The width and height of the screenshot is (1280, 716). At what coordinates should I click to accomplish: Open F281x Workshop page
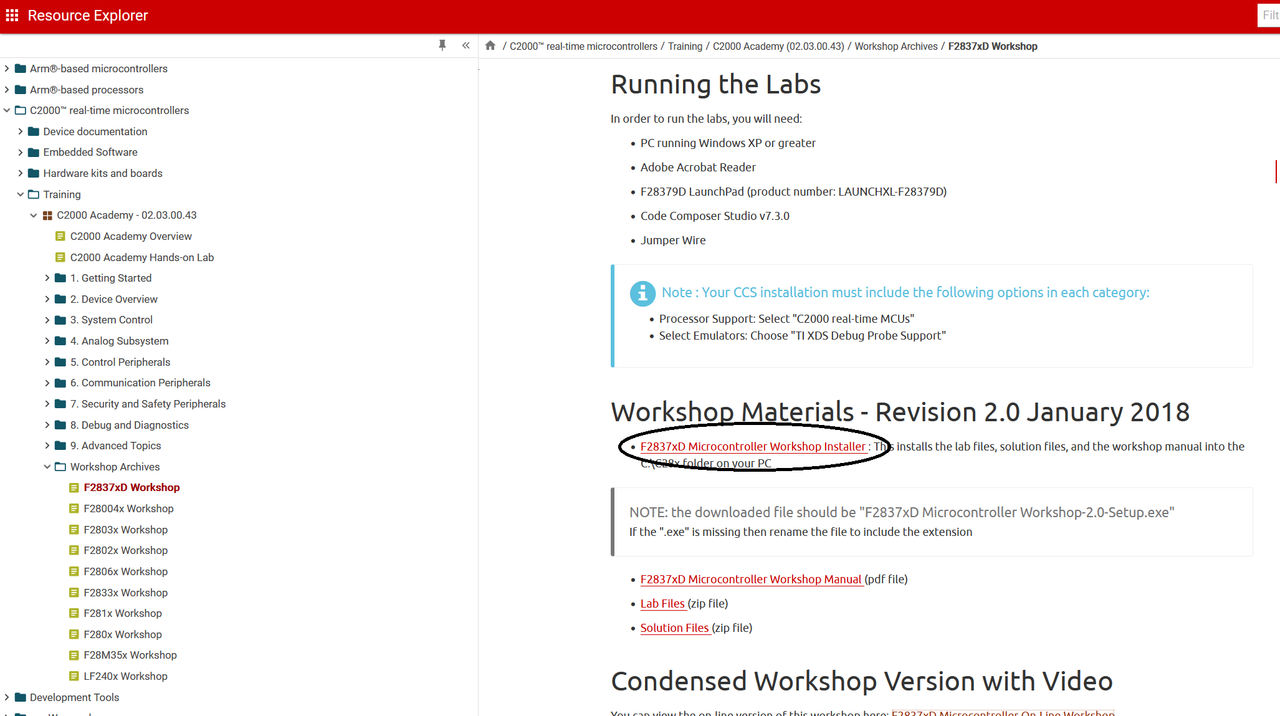123,614
